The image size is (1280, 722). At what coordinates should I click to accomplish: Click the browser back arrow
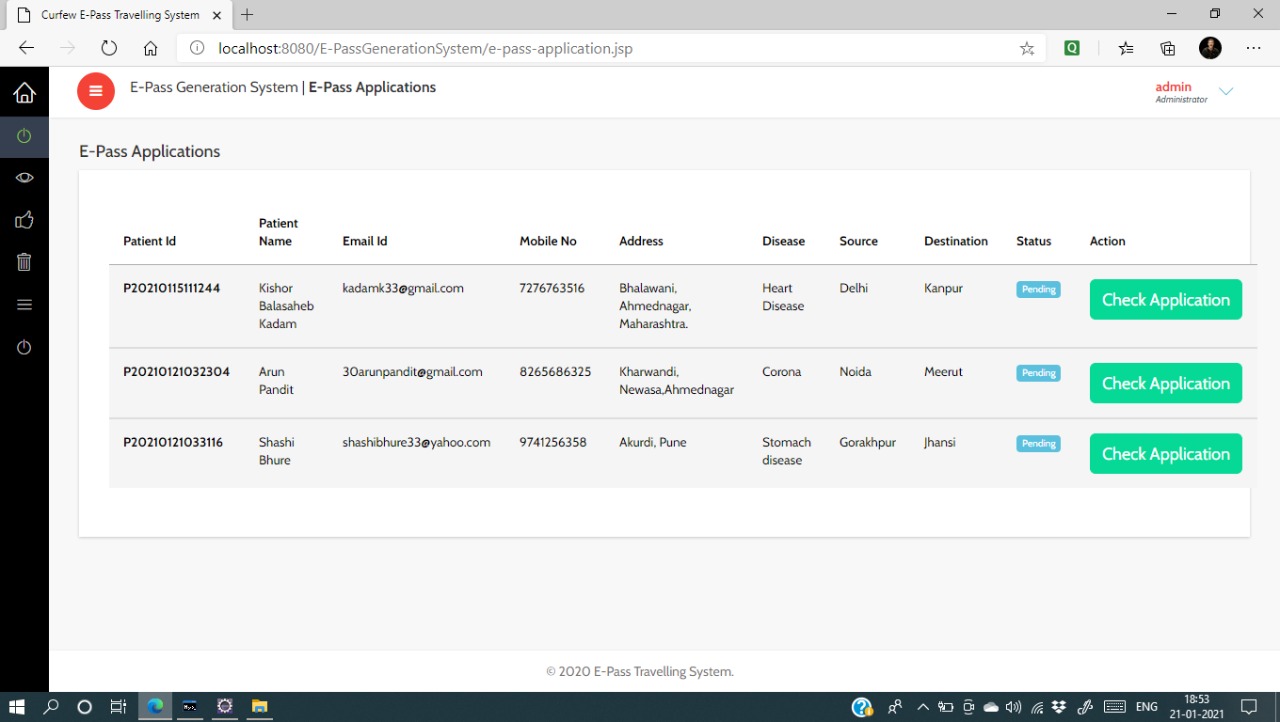[x=27, y=48]
